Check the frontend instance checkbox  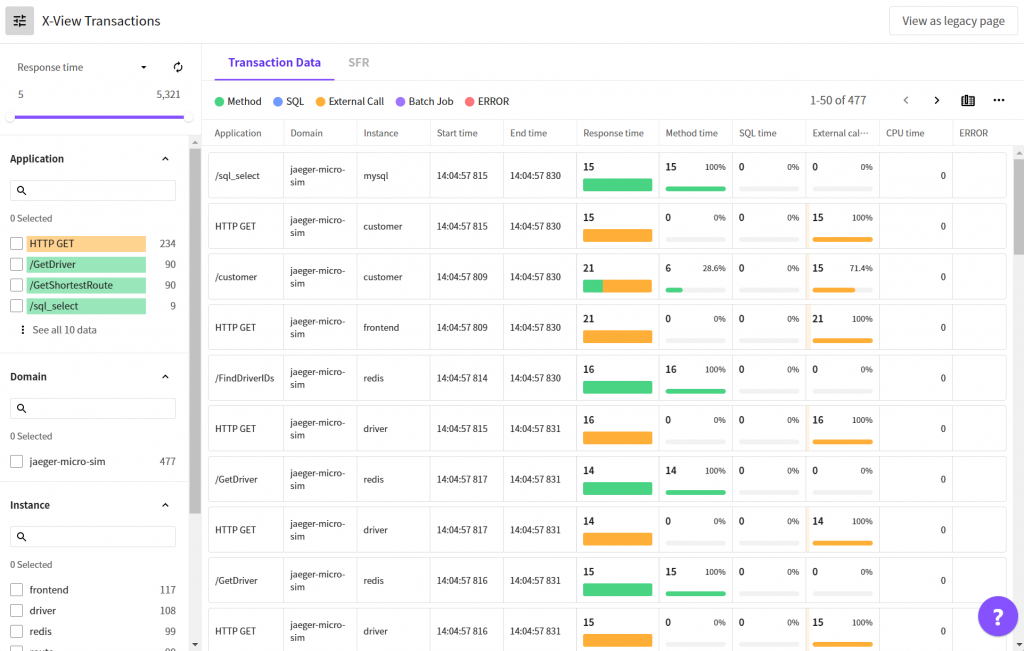pos(16,590)
